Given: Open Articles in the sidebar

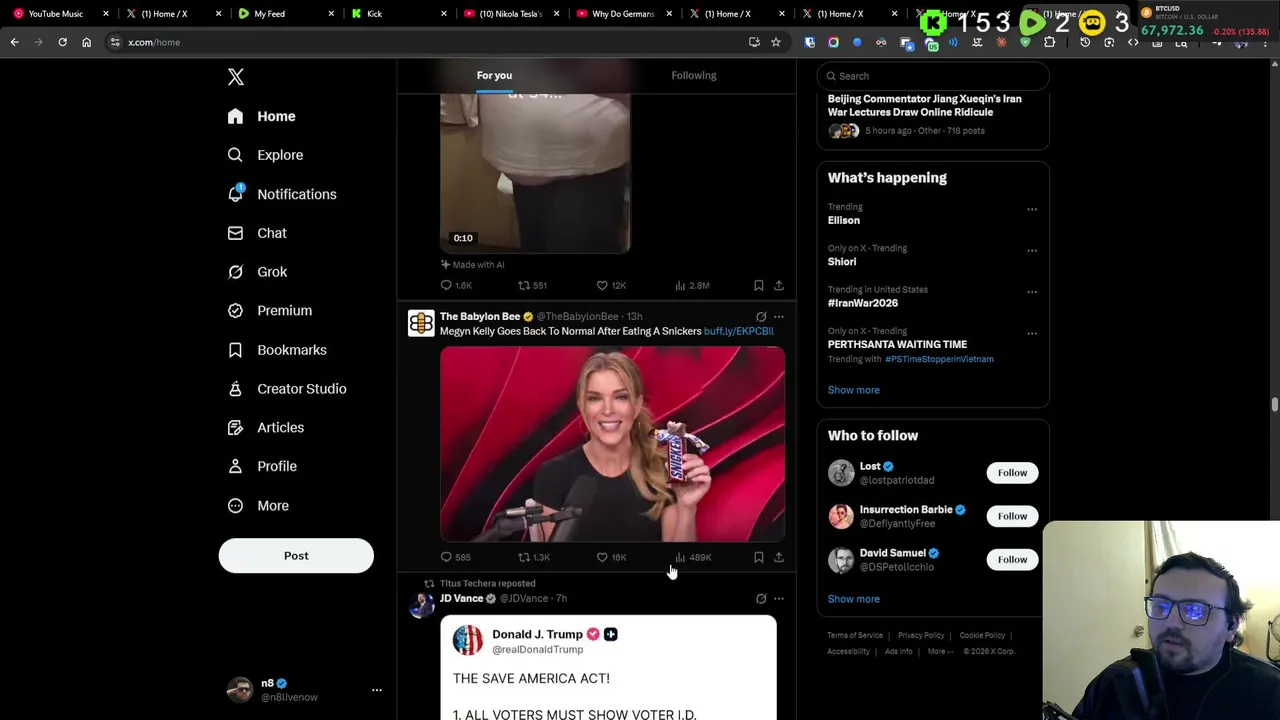Looking at the screenshot, I should tap(266, 428).
